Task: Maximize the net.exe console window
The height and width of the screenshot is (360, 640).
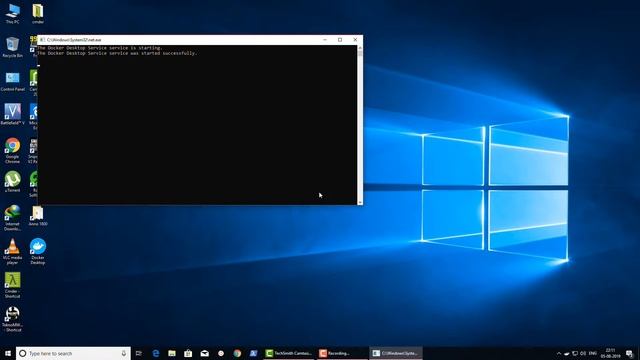Action: click(x=340, y=40)
